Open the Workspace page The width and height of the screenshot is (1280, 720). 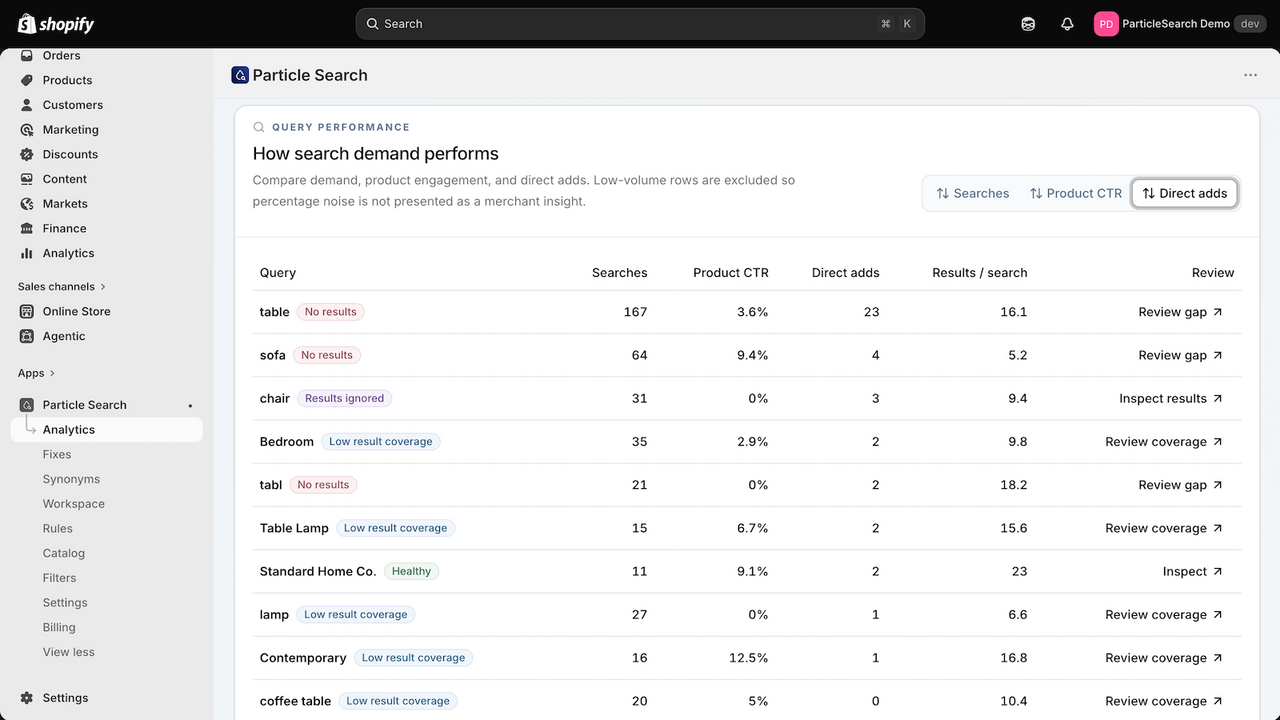pyautogui.click(x=74, y=504)
